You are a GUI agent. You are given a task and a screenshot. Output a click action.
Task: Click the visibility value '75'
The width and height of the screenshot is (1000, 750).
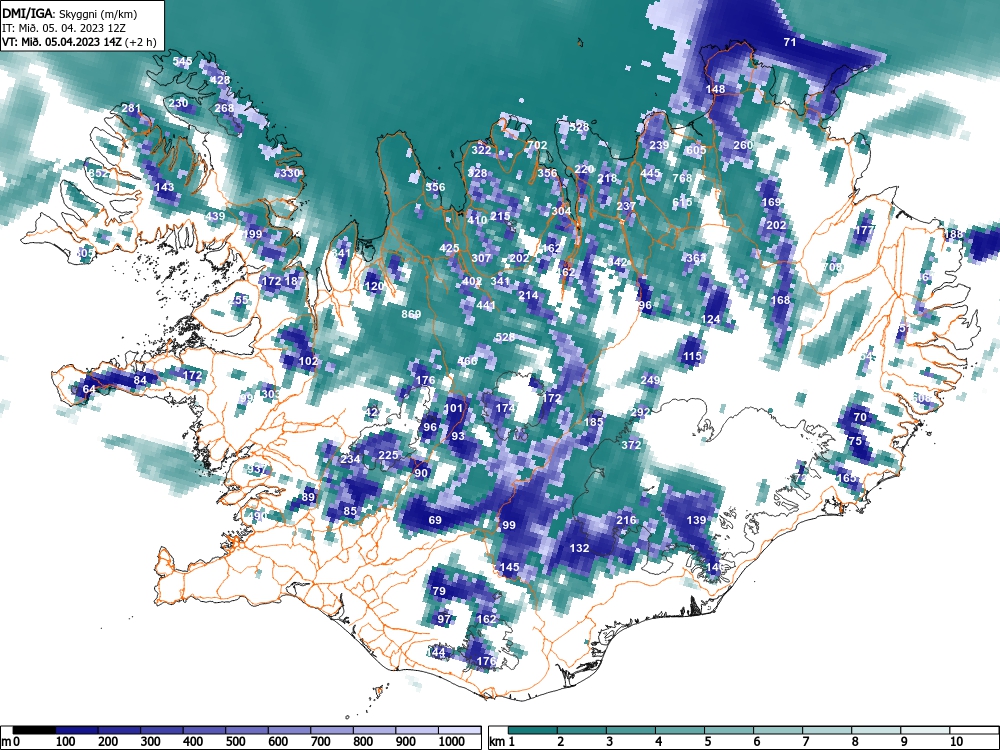(855, 440)
